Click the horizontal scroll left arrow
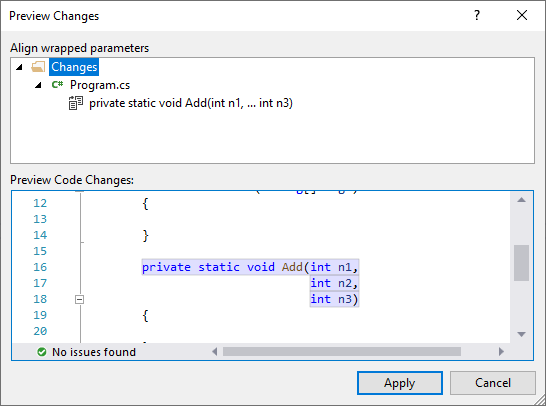This screenshot has width=546, height=406. (214, 352)
